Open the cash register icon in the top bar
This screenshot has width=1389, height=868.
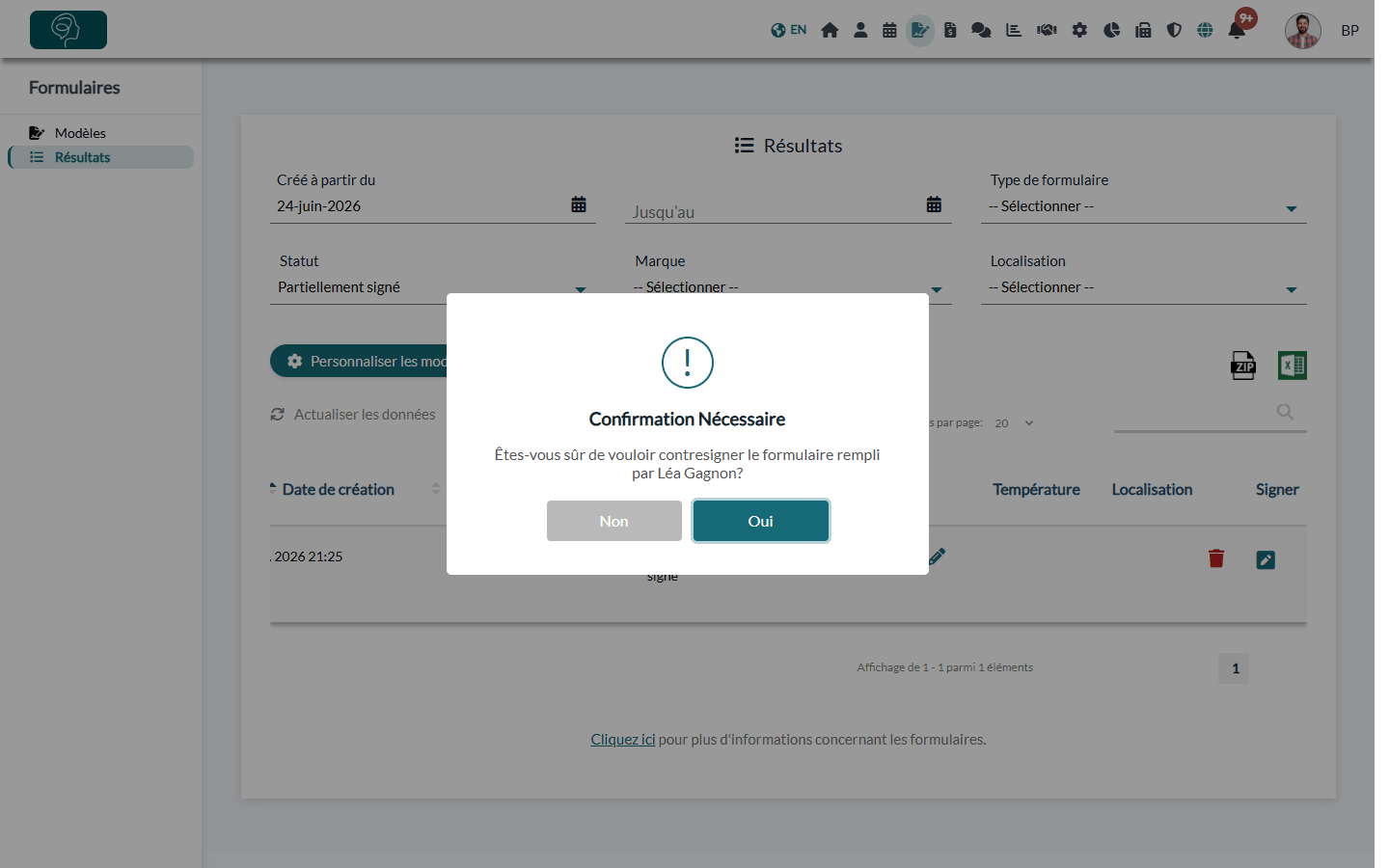[1143, 30]
